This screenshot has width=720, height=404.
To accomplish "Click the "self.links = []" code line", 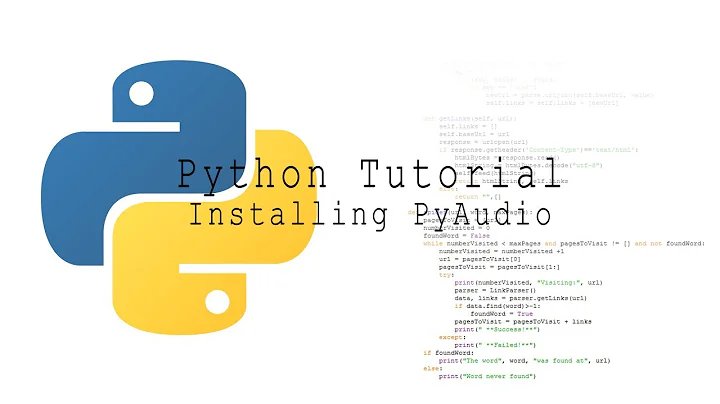I will coord(465,125).
